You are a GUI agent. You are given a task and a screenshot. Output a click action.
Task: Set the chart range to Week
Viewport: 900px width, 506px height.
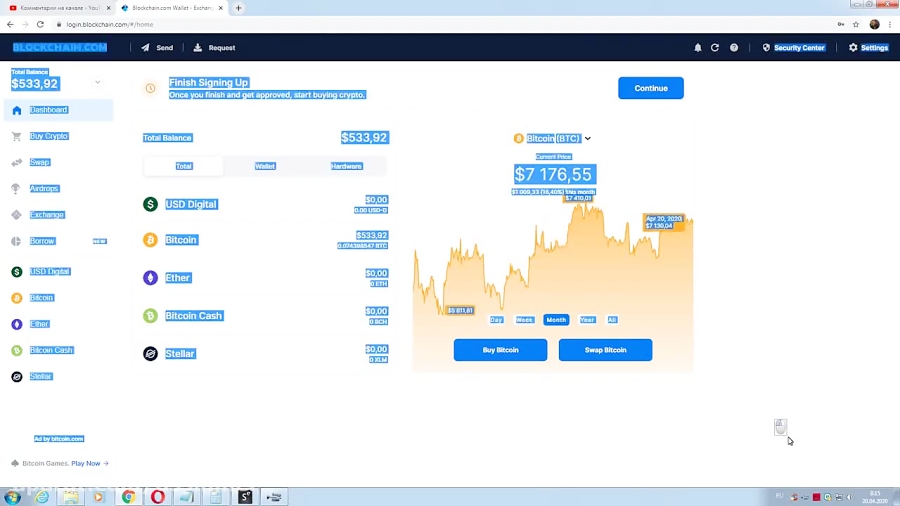(x=524, y=320)
